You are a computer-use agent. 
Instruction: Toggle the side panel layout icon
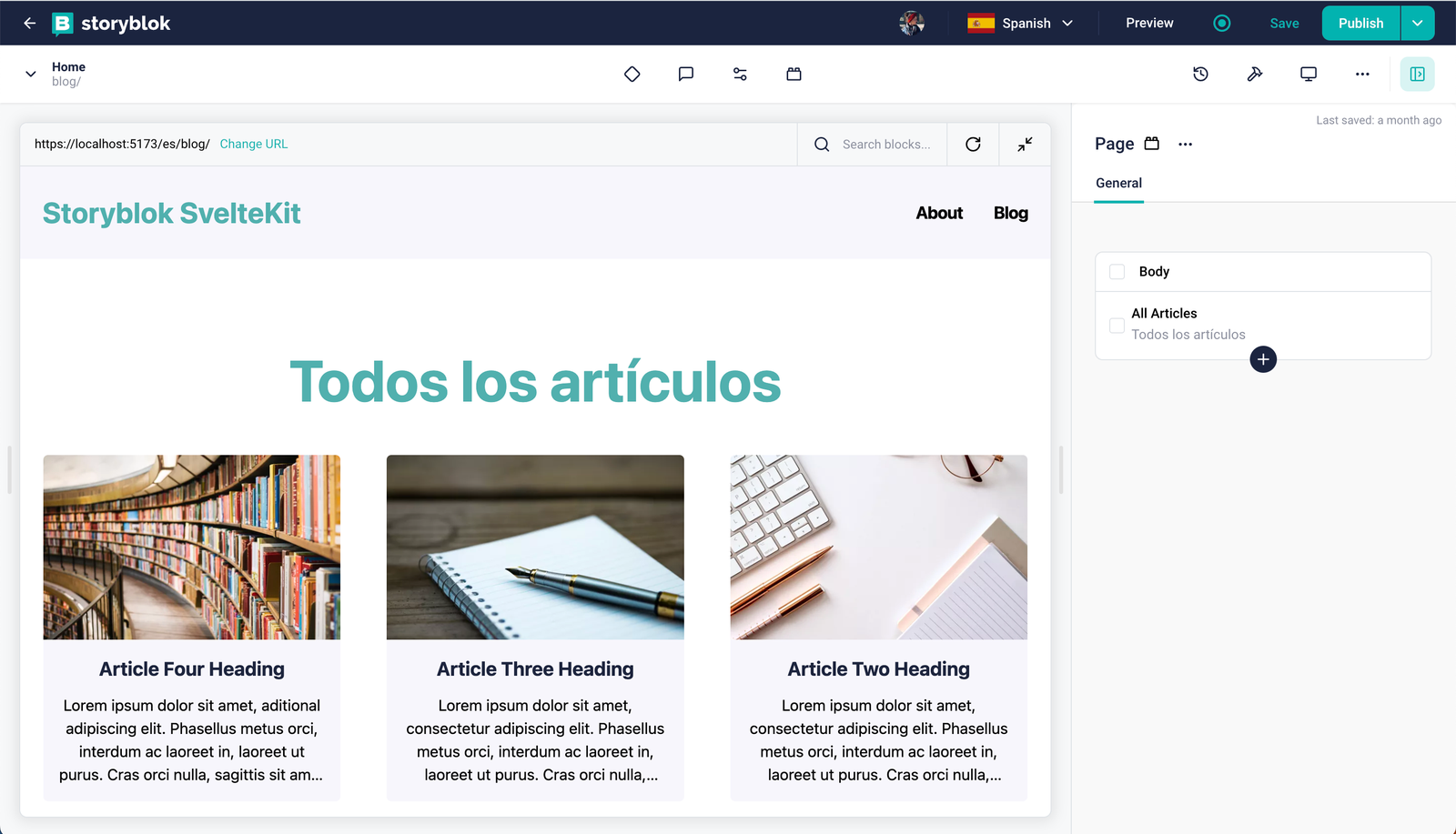(1418, 75)
